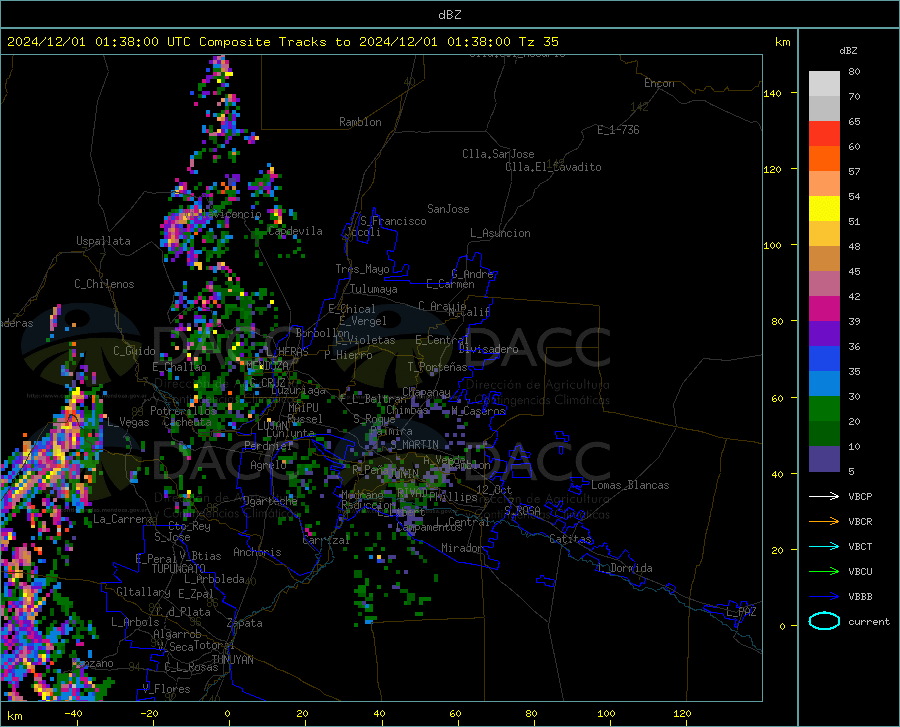Image resolution: width=900 pixels, height=727 pixels.
Task: Click the 'Anchoris' map label
Action: point(257,553)
